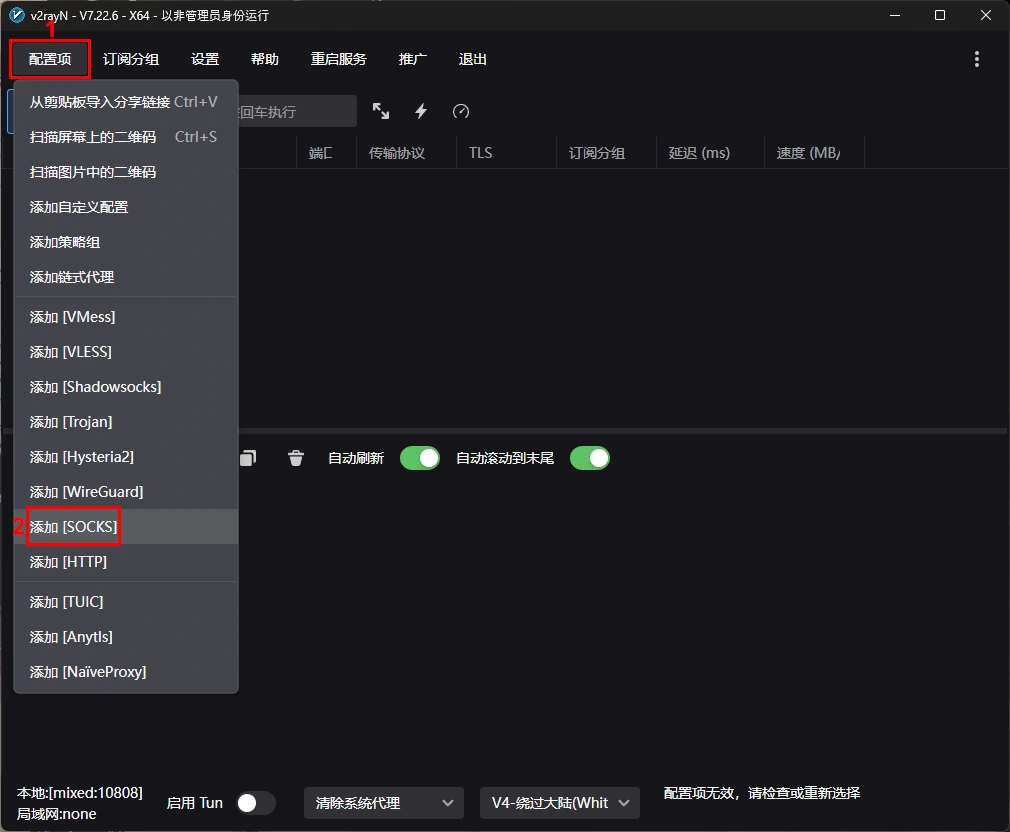The height and width of the screenshot is (832, 1010).
Task: Click the 回车执行 filter input field
Action: pos(297,111)
